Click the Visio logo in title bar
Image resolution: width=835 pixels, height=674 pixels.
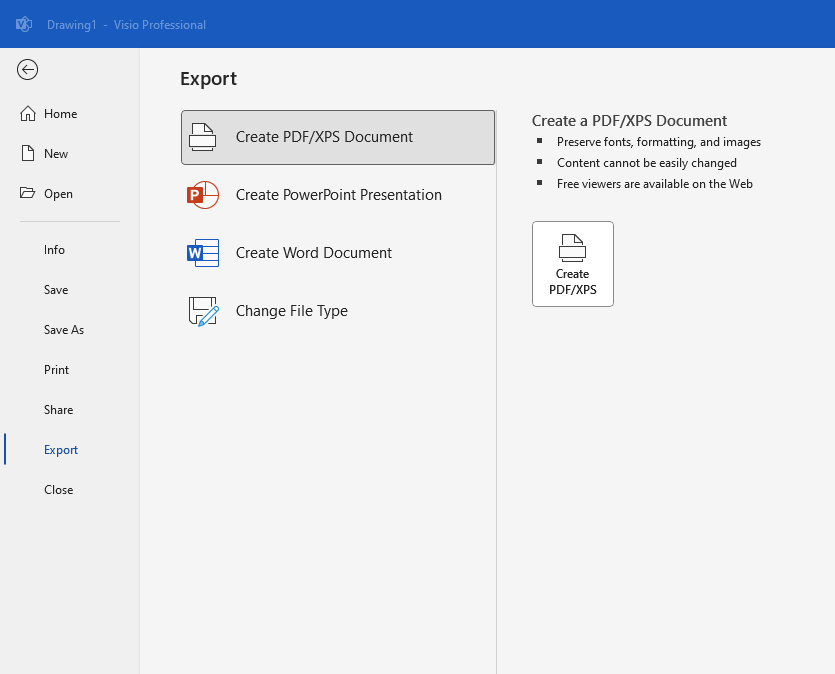click(24, 24)
